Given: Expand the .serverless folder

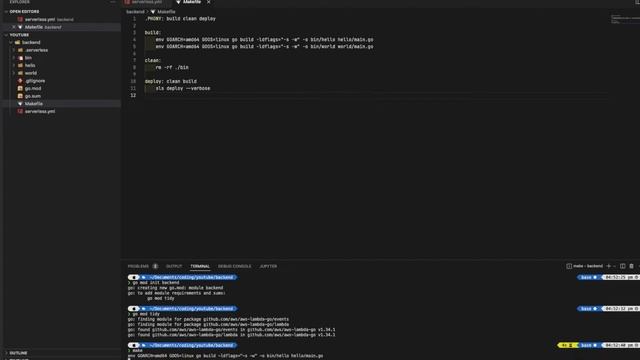Looking at the screenshot, I should click(x=36, y=50).
